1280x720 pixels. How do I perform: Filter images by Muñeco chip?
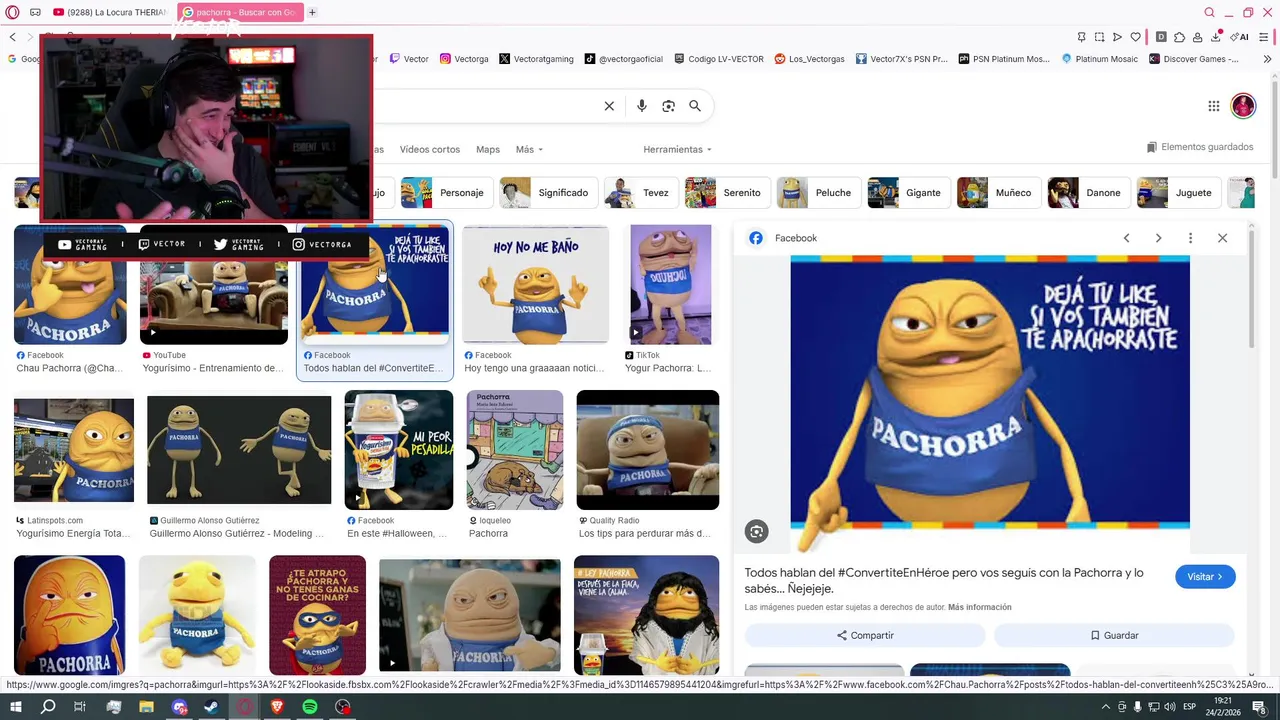pyautogui.click(x=998, y=192)
